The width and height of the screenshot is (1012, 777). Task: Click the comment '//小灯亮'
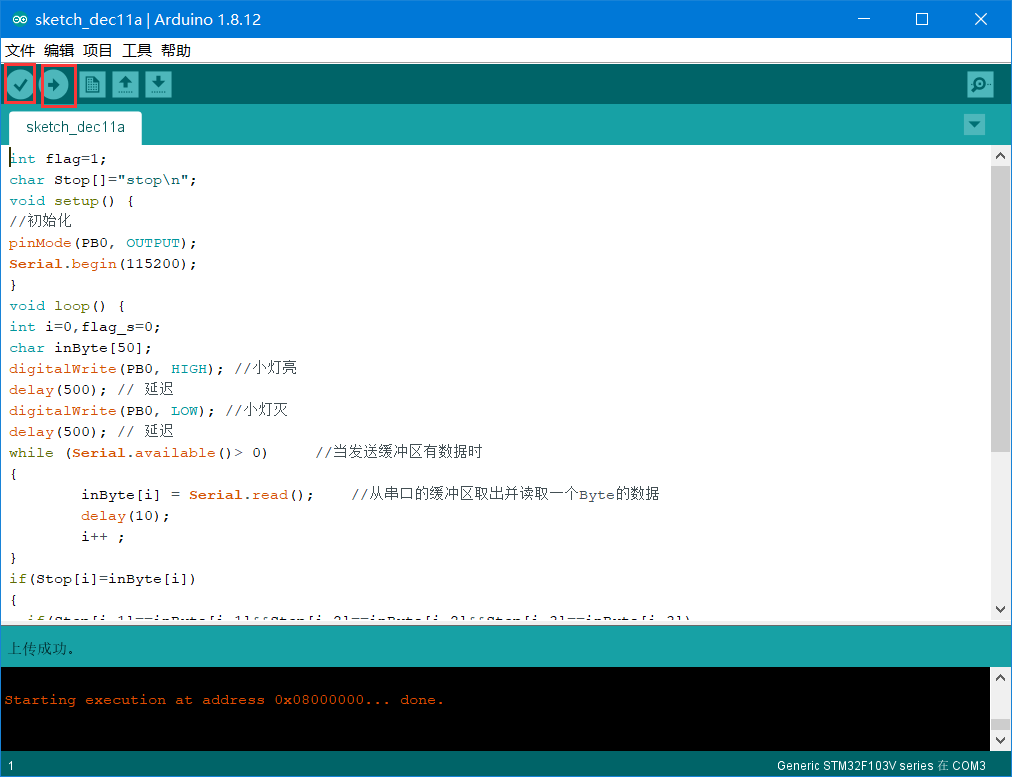pyautogui.click(x=265, y=368)
